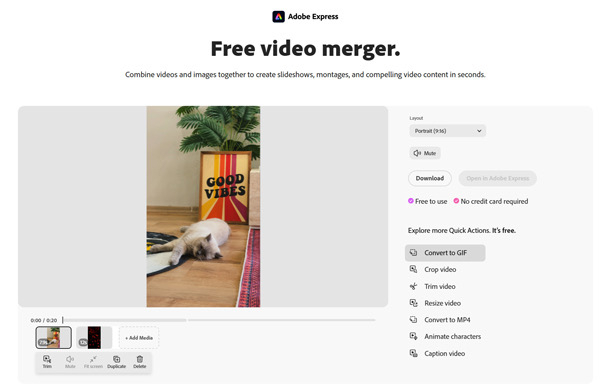Open the Portrait (9:16) layout dropdown
The height and width of the screenshot is (388, 600).
(x=447, y=131)
